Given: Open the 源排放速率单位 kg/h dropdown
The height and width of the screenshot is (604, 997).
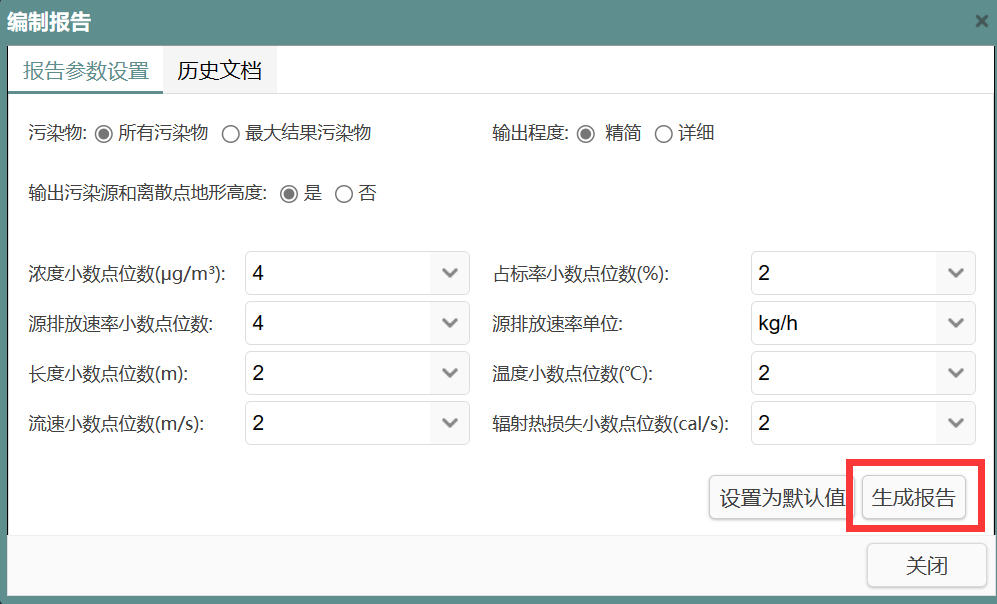Looking at the screenshot, I should coord(955,323).
